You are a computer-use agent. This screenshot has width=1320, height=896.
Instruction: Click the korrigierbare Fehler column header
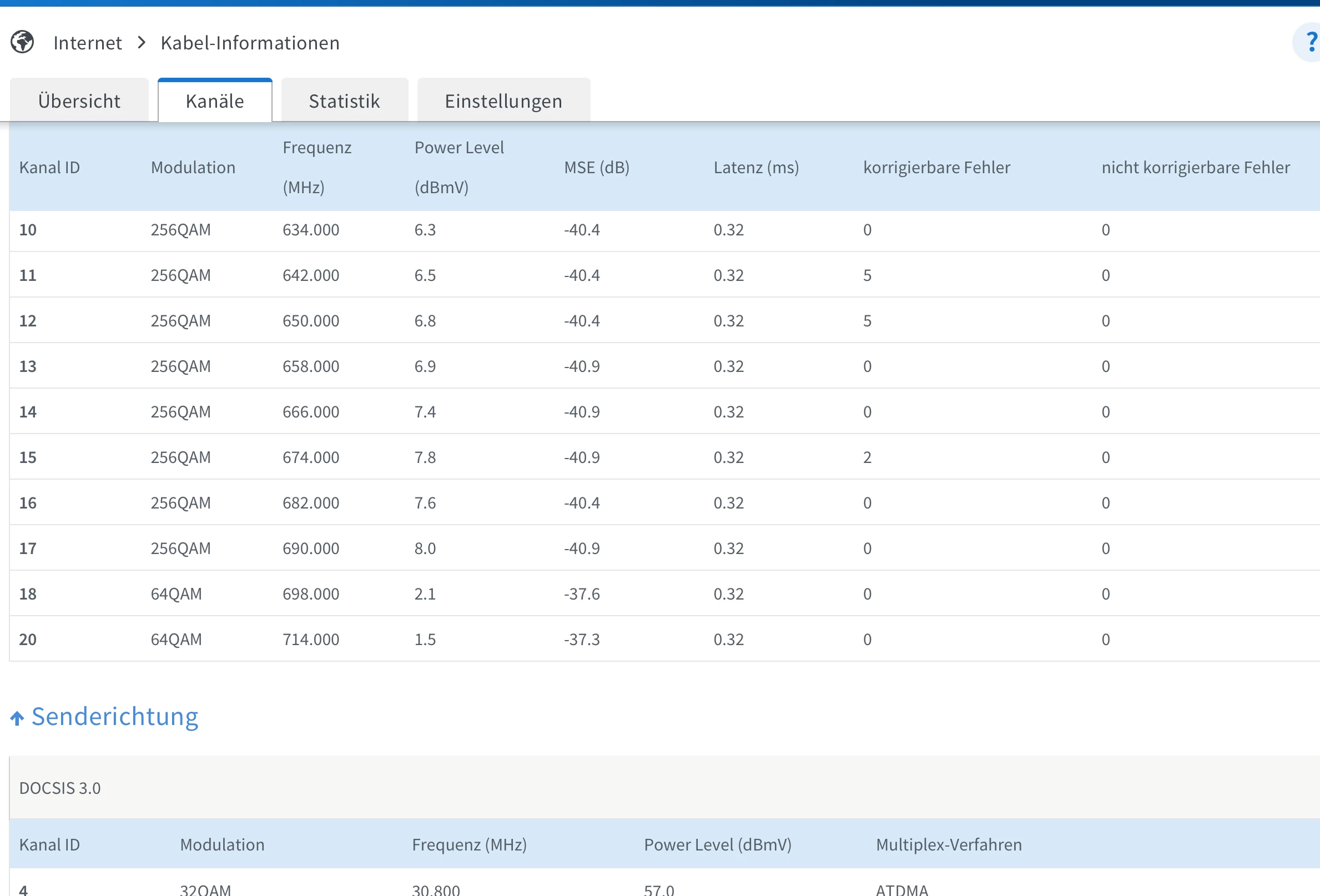point(936,168)
